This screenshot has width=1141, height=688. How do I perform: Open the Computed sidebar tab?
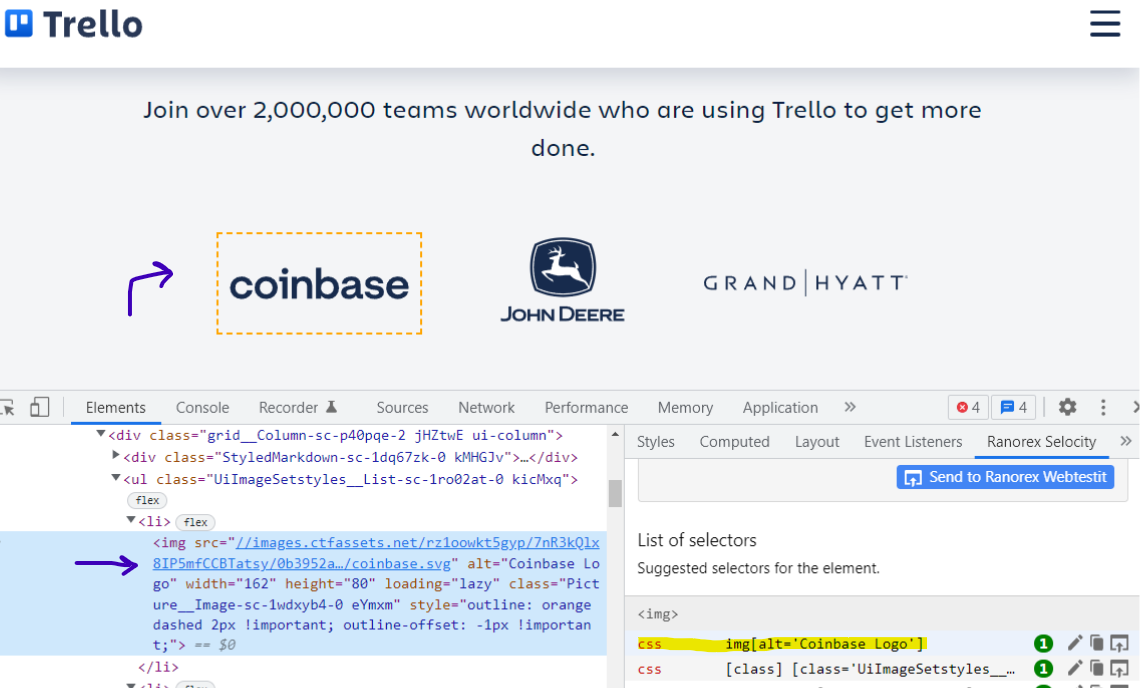coord(734,442)
